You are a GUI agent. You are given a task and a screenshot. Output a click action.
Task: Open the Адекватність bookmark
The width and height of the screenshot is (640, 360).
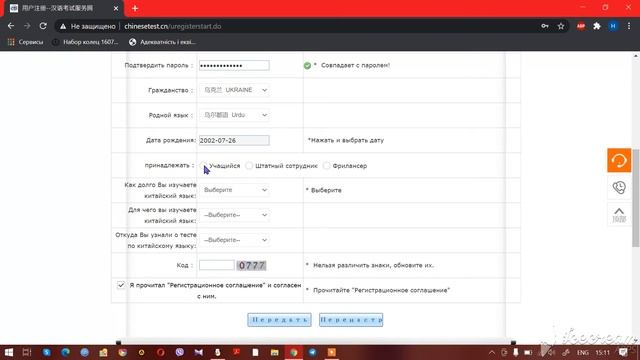(x=162, y=42)
